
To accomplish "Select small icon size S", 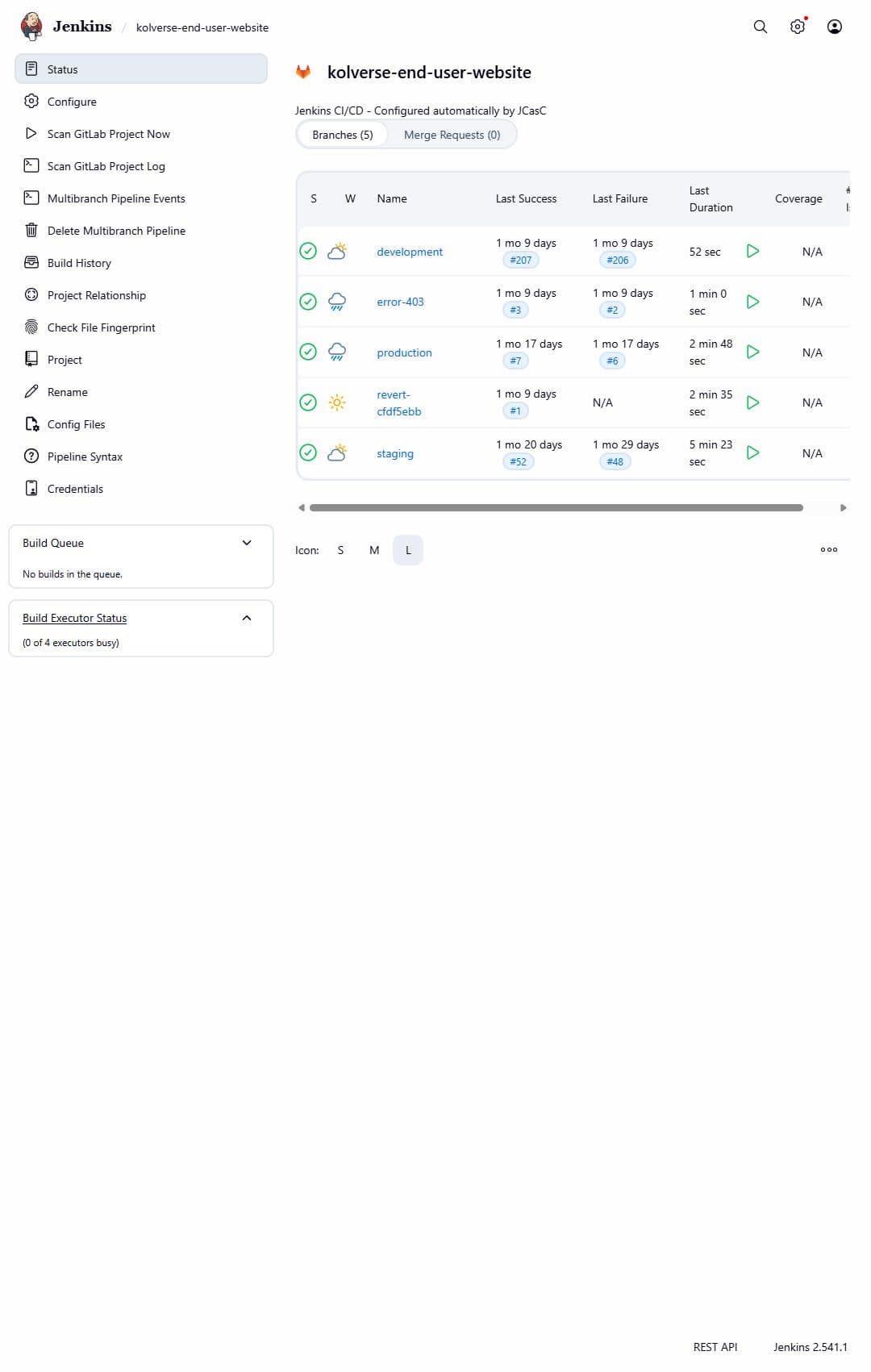I will pyautogui.click(x=340, y=550).
